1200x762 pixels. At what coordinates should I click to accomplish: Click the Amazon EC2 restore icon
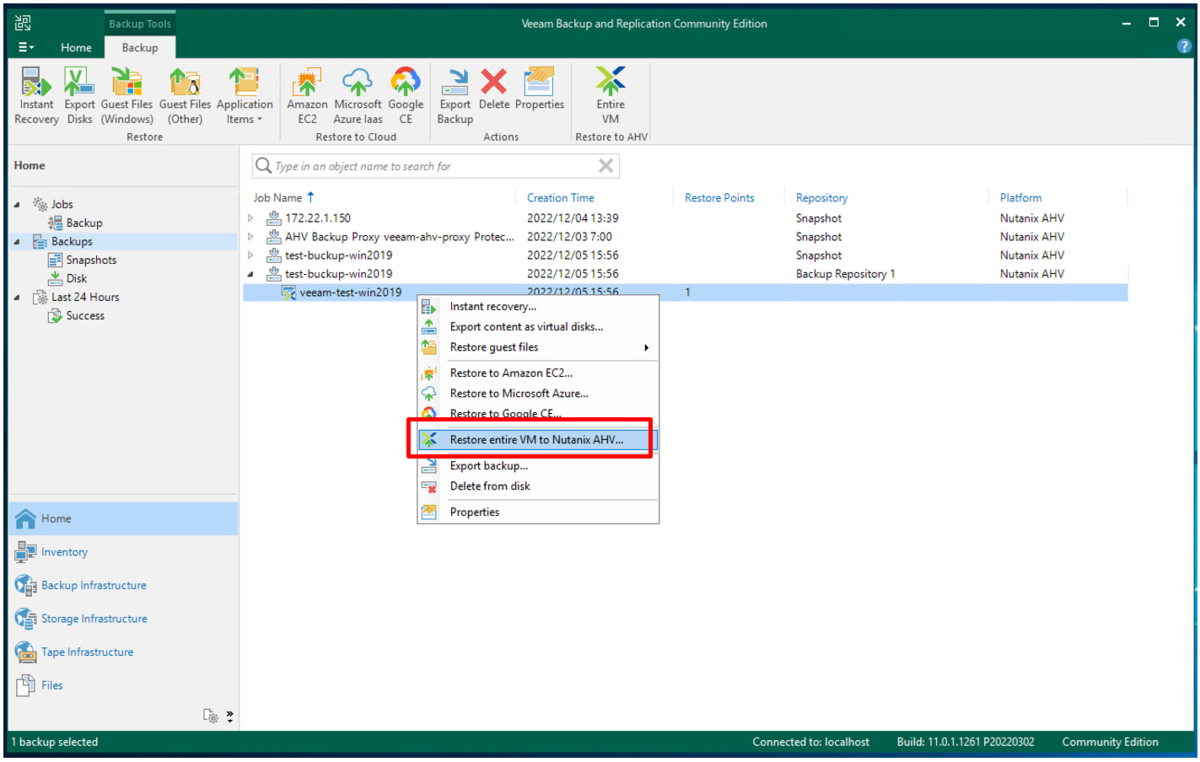pos(307,96)
